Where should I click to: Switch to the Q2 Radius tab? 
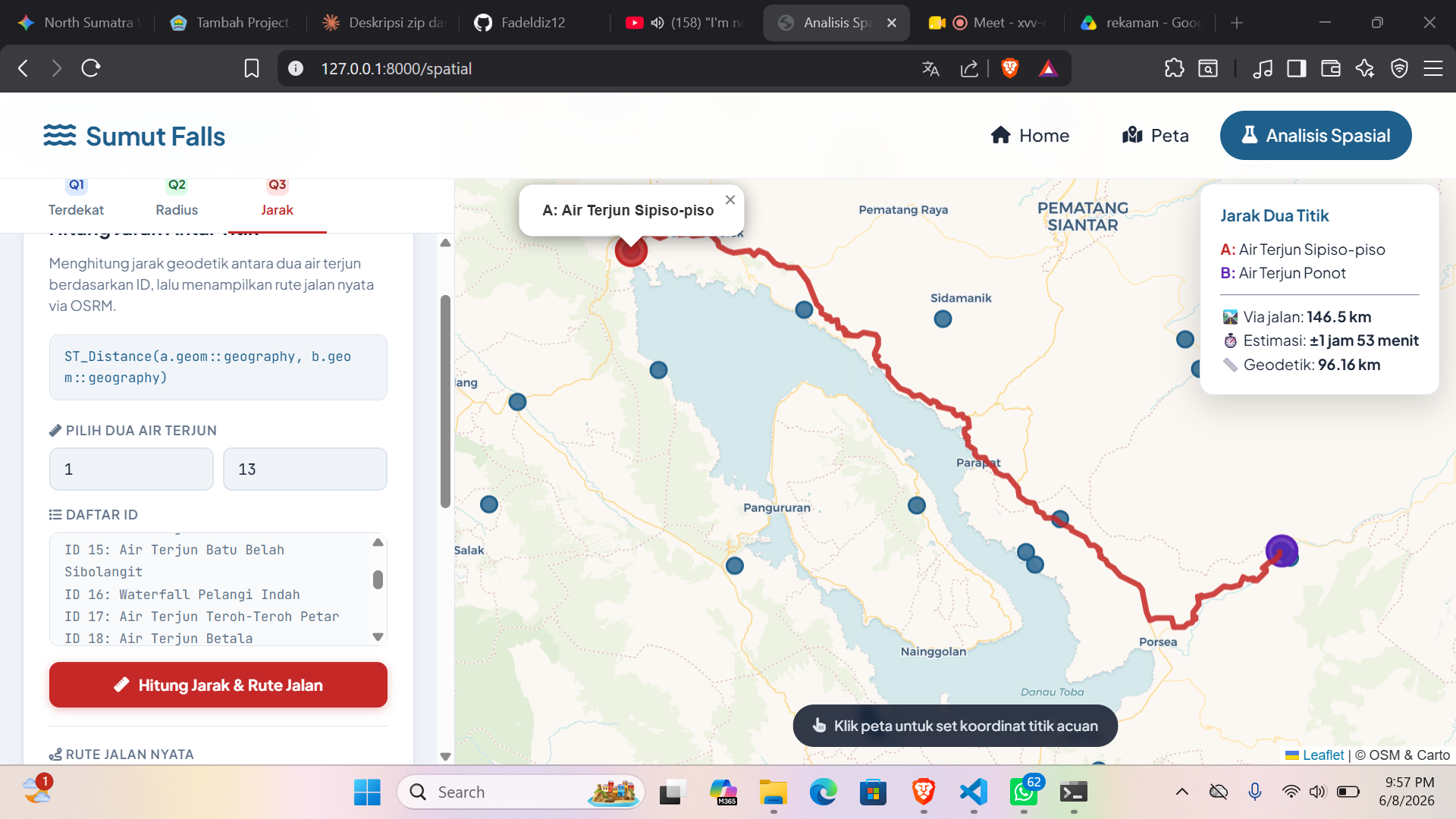click(x=177, y=199)
